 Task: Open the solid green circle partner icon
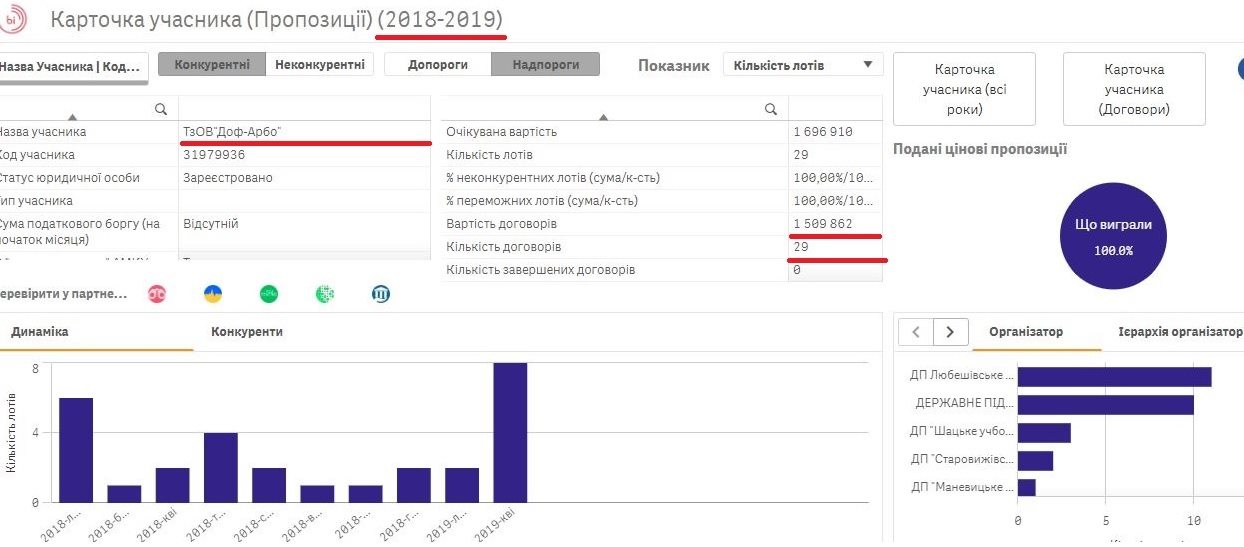(269, 294)
